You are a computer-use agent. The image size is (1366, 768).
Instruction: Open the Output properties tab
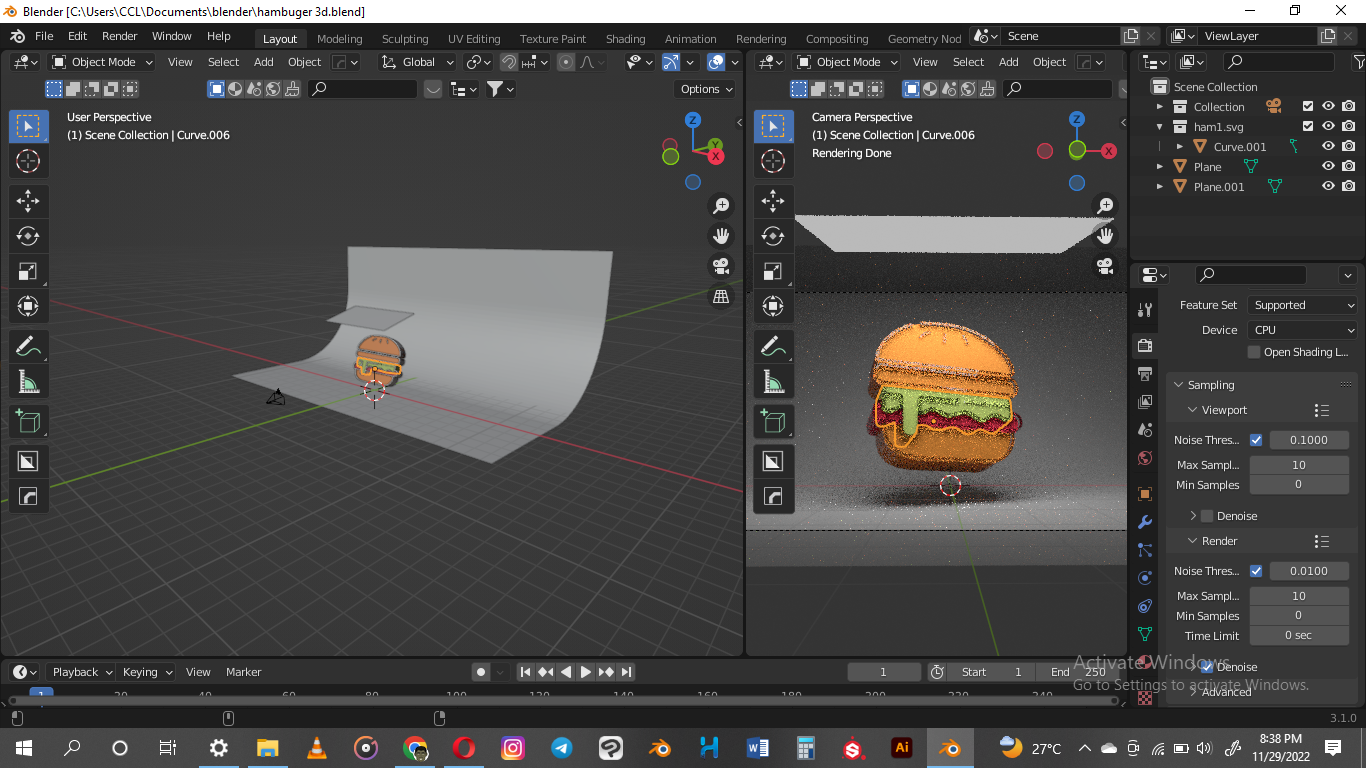1145,373
